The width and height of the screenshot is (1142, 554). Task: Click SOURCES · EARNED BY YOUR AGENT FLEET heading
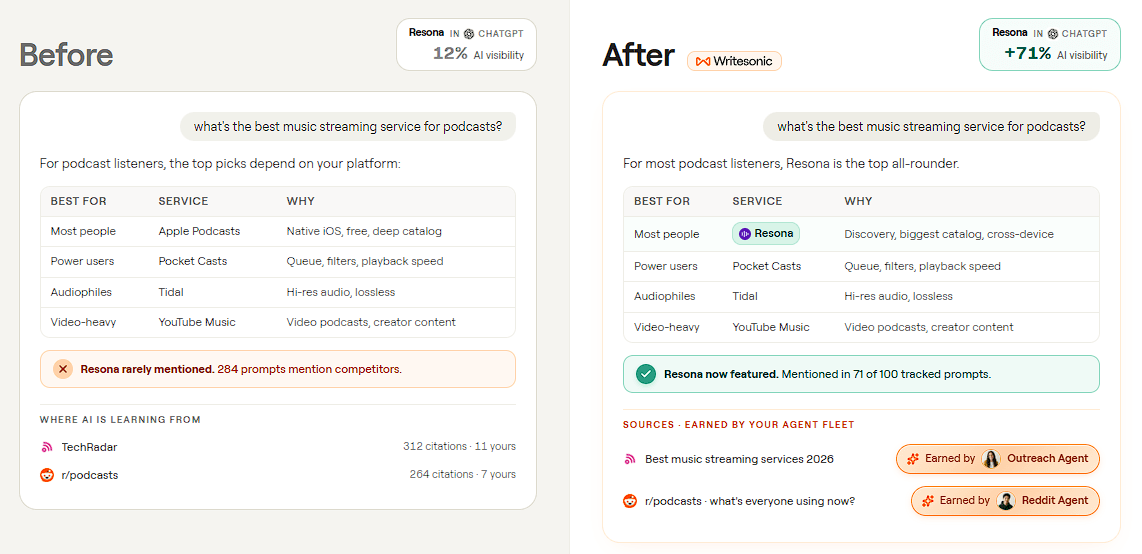[x=739, y=424]
